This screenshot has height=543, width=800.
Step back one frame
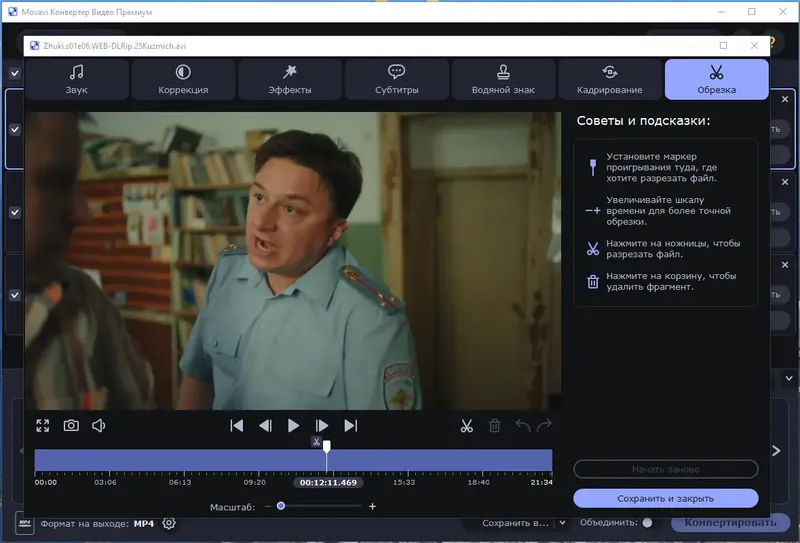coord(265,426)
